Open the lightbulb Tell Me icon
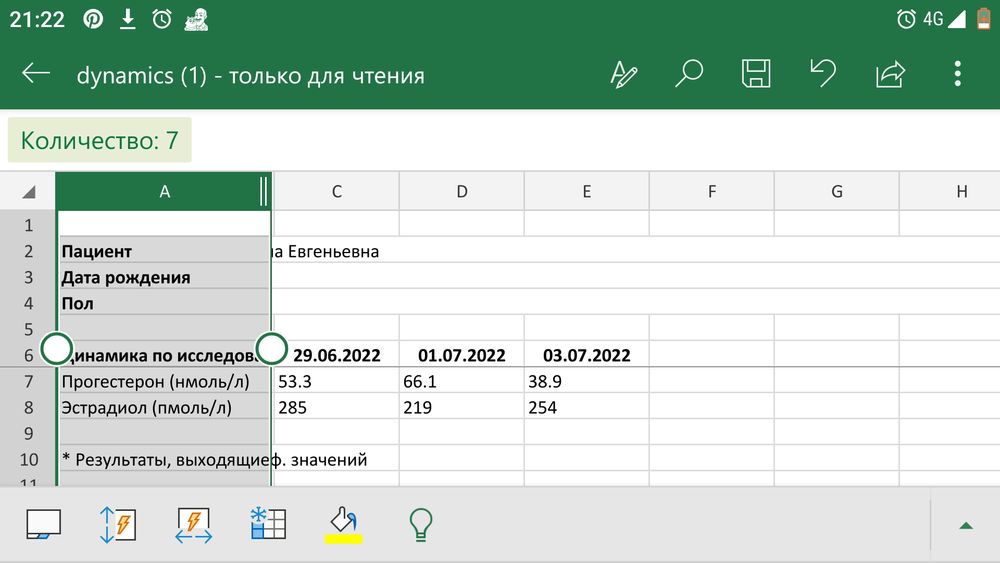The image size is (1000, 563). coord(420,525)
